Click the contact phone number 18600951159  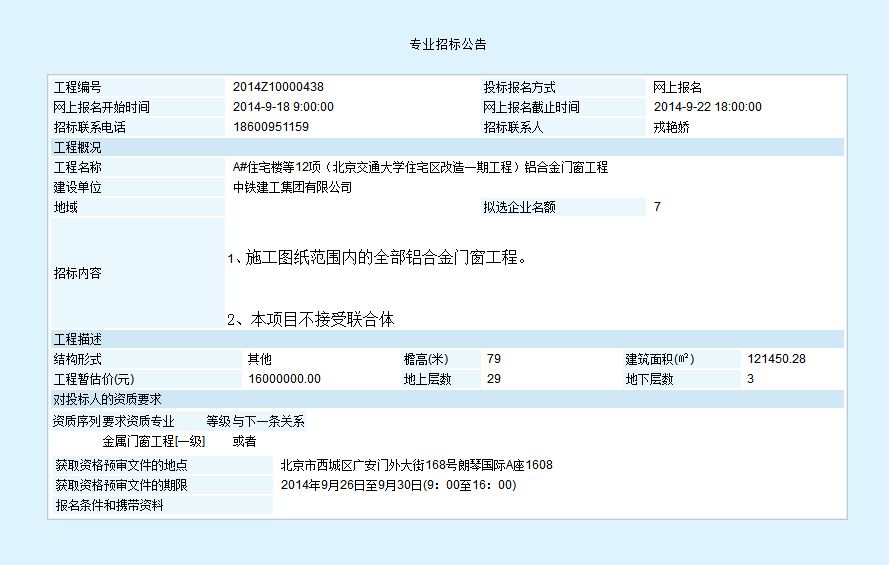click(x=270, y=127)
